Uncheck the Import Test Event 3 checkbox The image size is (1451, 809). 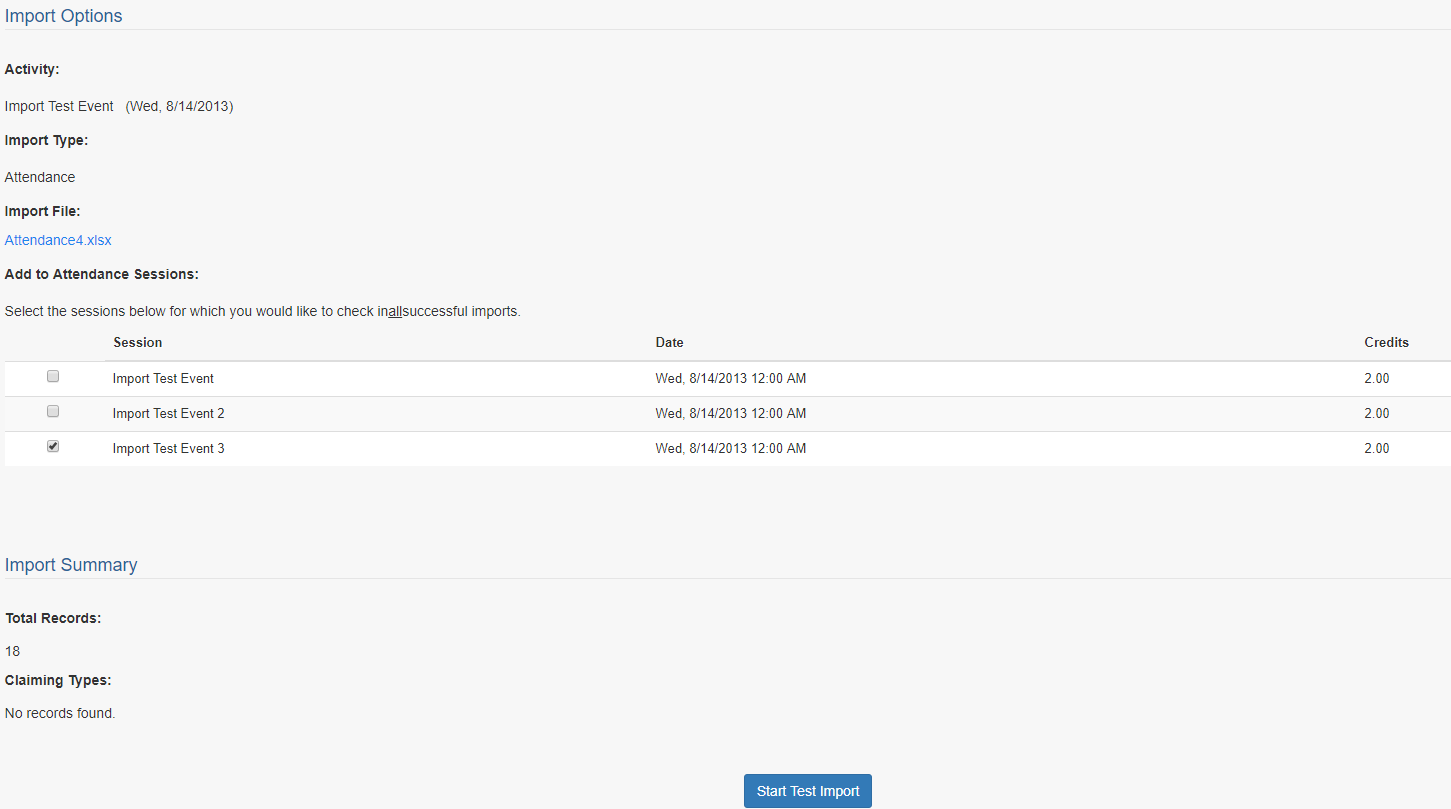pos(53,447)
